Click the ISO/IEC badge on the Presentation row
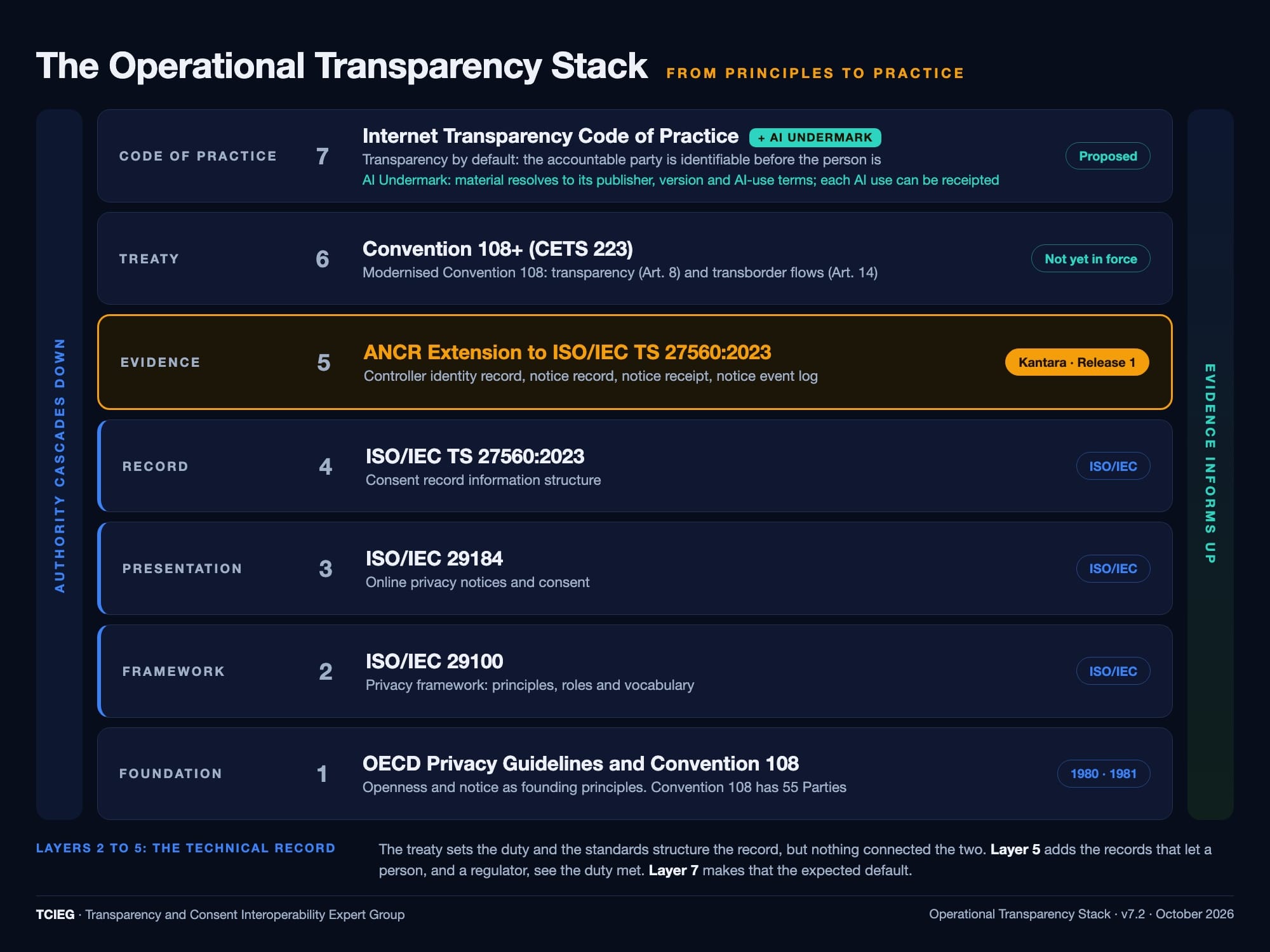 (1113, 569)
